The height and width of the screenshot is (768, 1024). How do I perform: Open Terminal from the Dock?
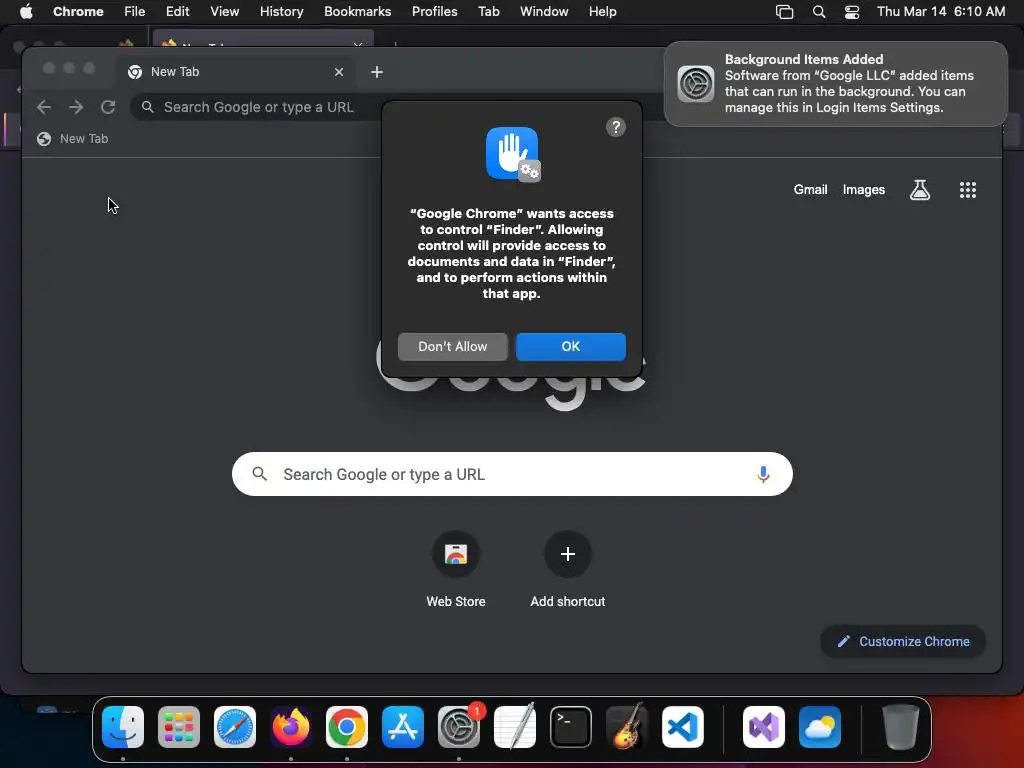571,727
